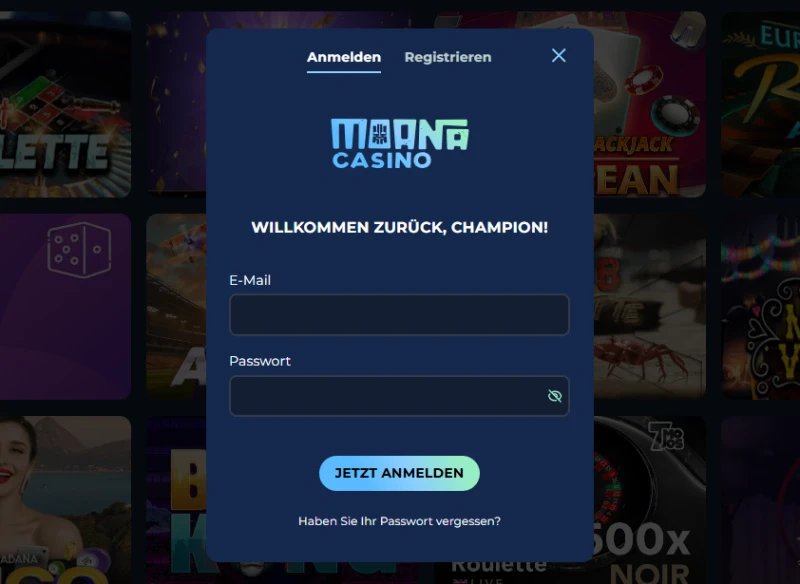Image resolution: width=800 pixels, height=584 pixels.
Task: Select the 500x Noir roulette thumbnail
Action: point(650,500)
